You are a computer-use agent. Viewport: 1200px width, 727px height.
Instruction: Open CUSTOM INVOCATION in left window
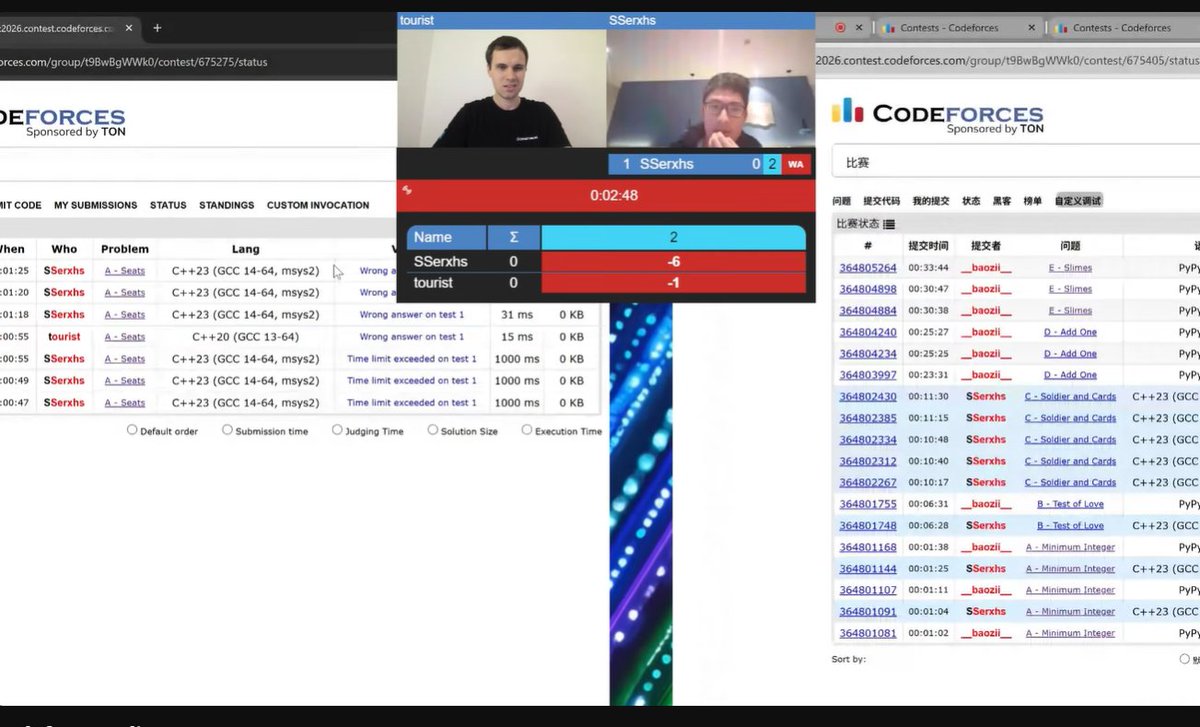coord(318,205)
